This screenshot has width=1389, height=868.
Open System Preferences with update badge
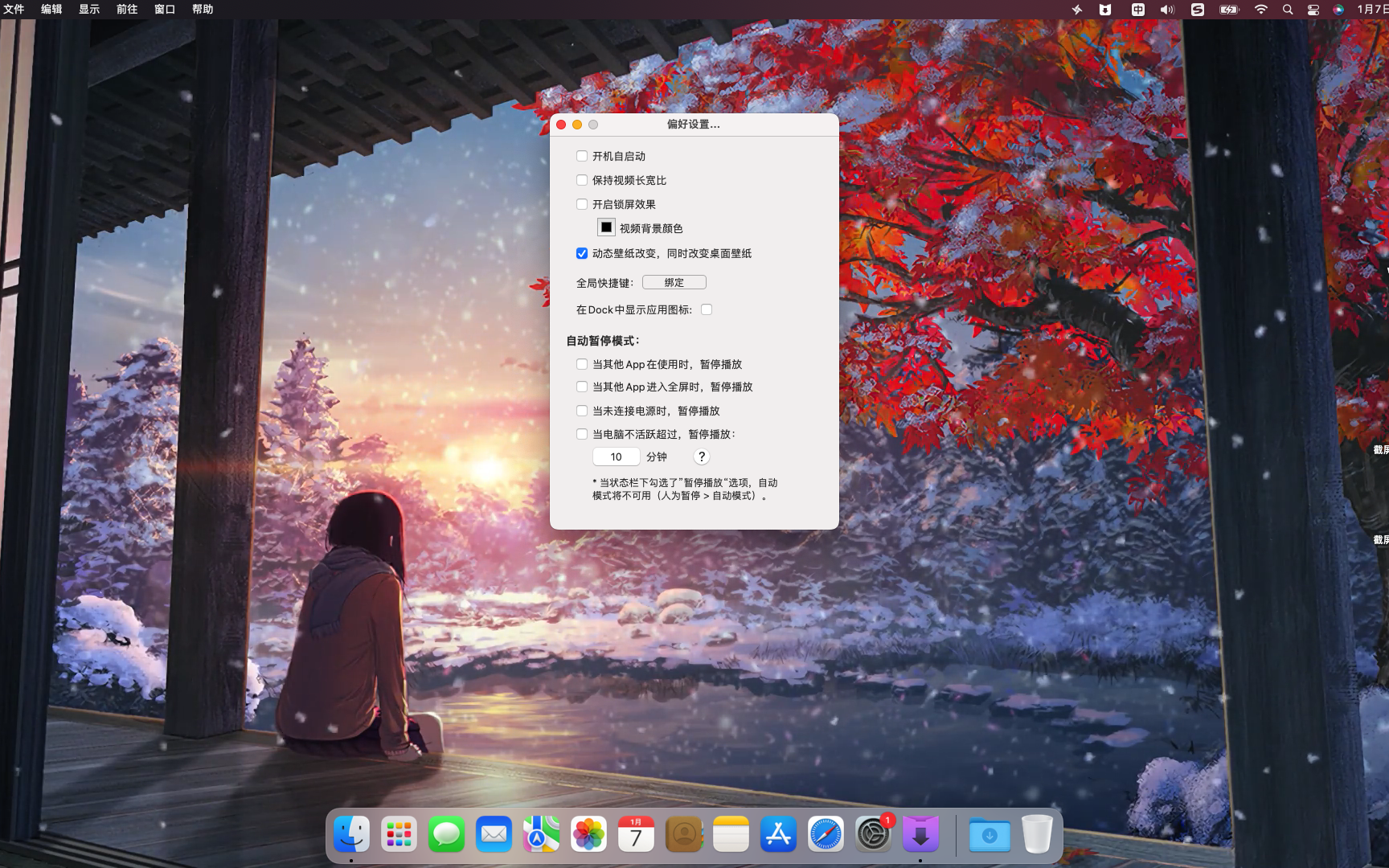point(873,834)
